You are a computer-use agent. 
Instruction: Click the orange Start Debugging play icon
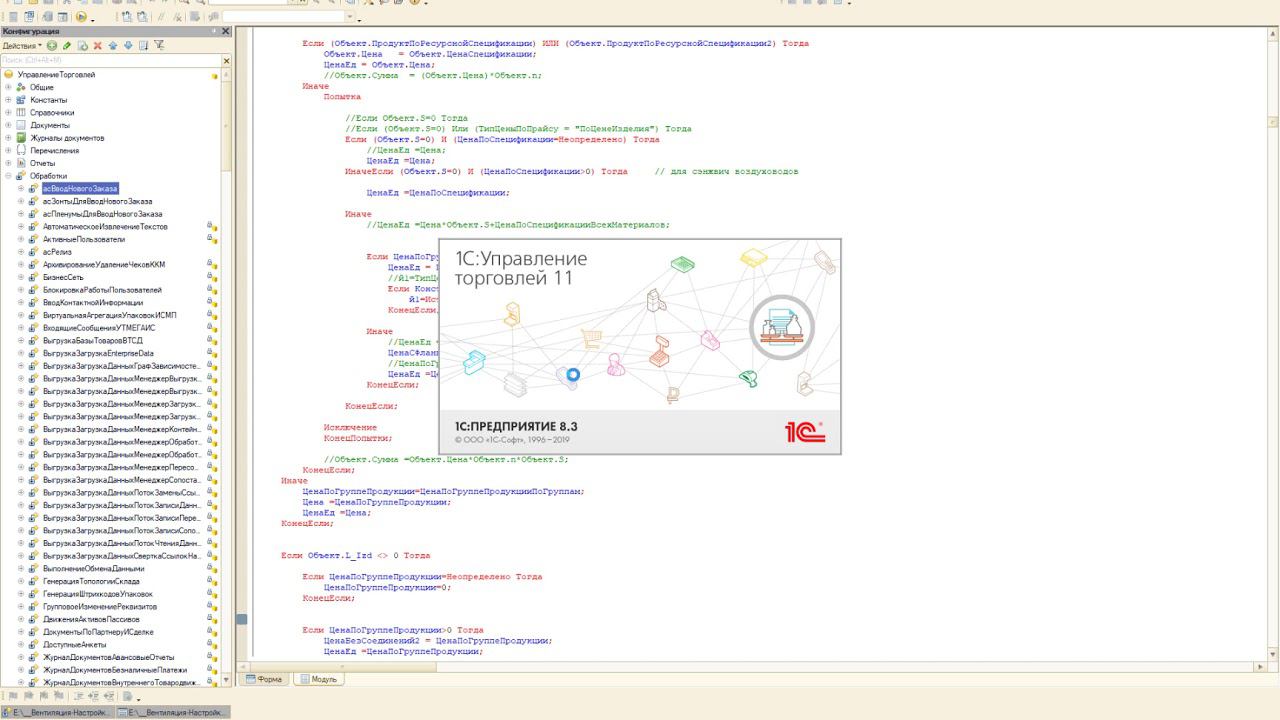tap(82, 17)
